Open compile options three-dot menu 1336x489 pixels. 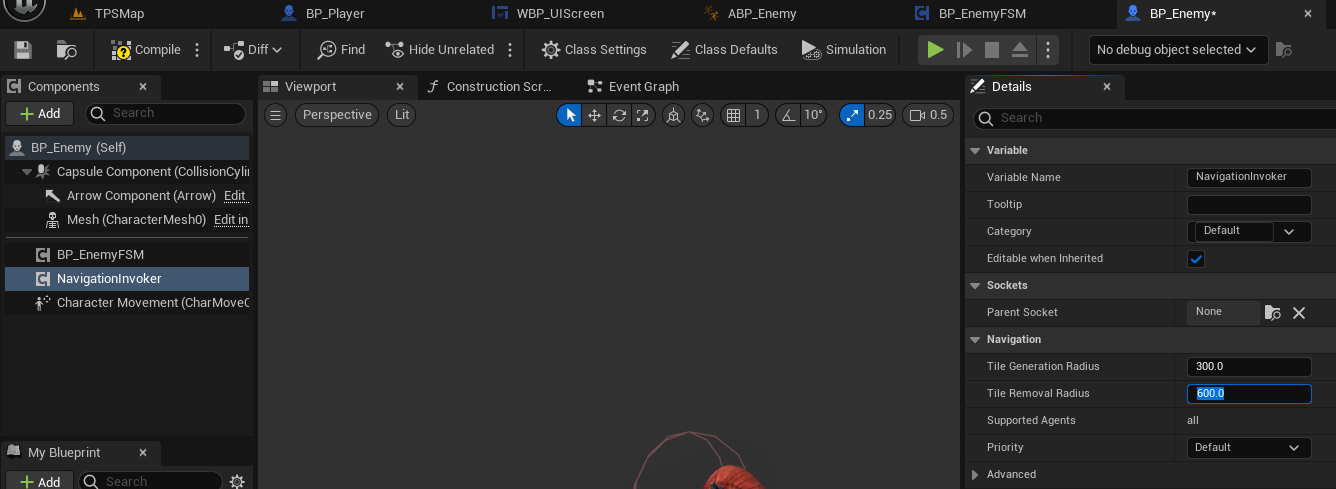[x=197, y=50]
